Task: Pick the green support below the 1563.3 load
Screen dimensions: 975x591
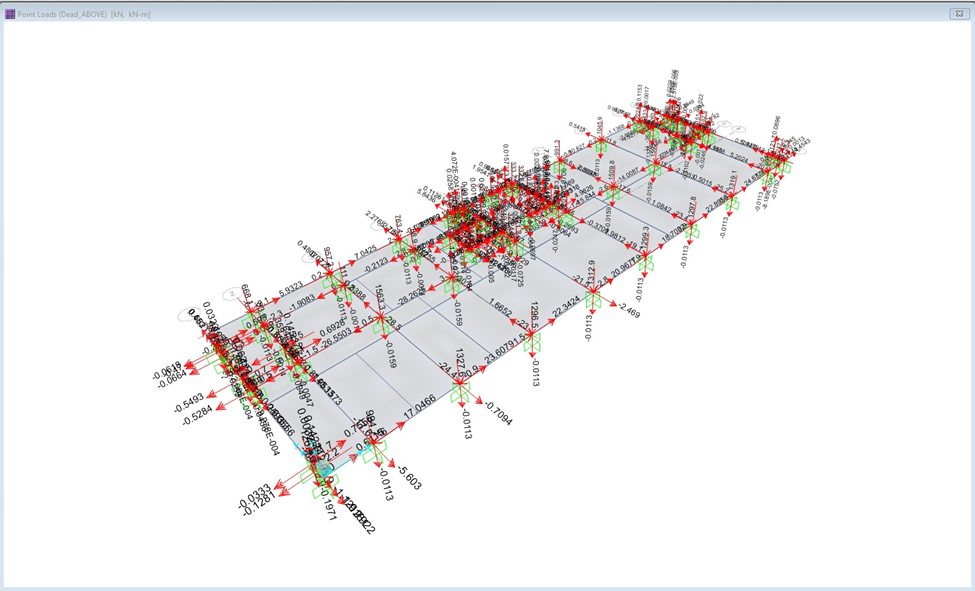Action: pos(383,324)
